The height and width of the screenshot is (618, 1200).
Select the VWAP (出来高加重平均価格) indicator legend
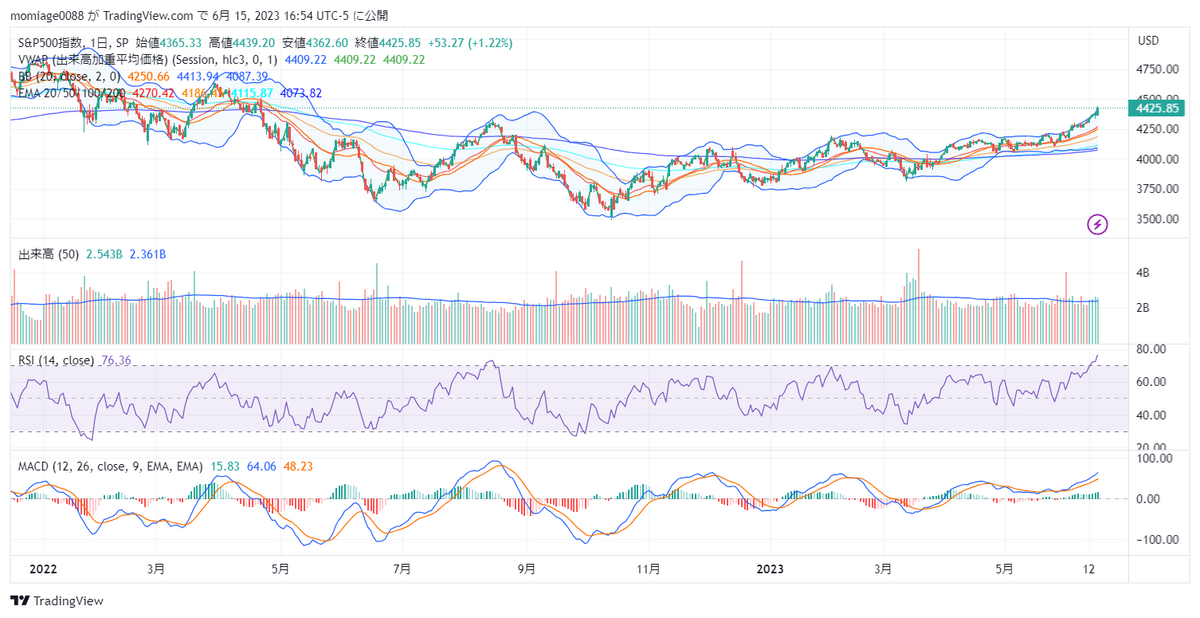[x=149, y=60]
